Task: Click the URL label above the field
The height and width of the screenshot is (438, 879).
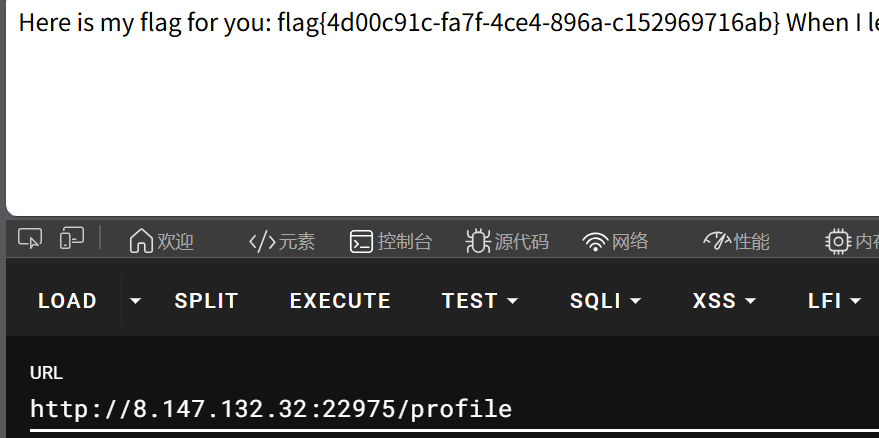Action: [x=46, y=373]
